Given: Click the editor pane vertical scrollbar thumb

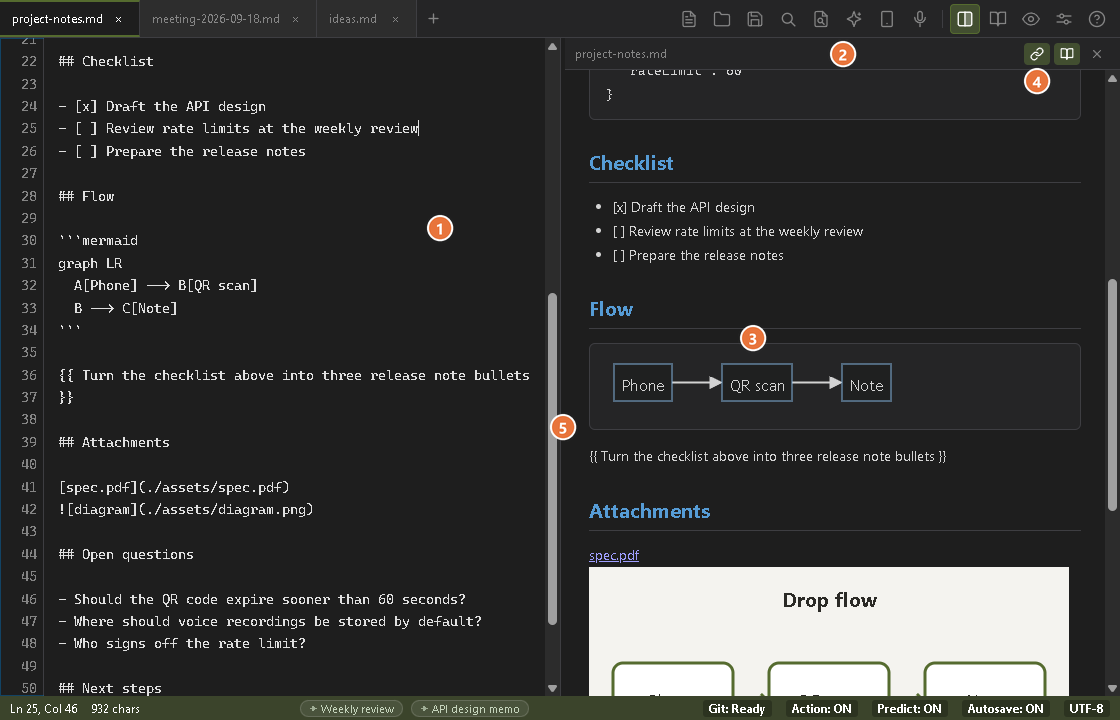Looking at the screenshot, I should click(x=552, y=459).
